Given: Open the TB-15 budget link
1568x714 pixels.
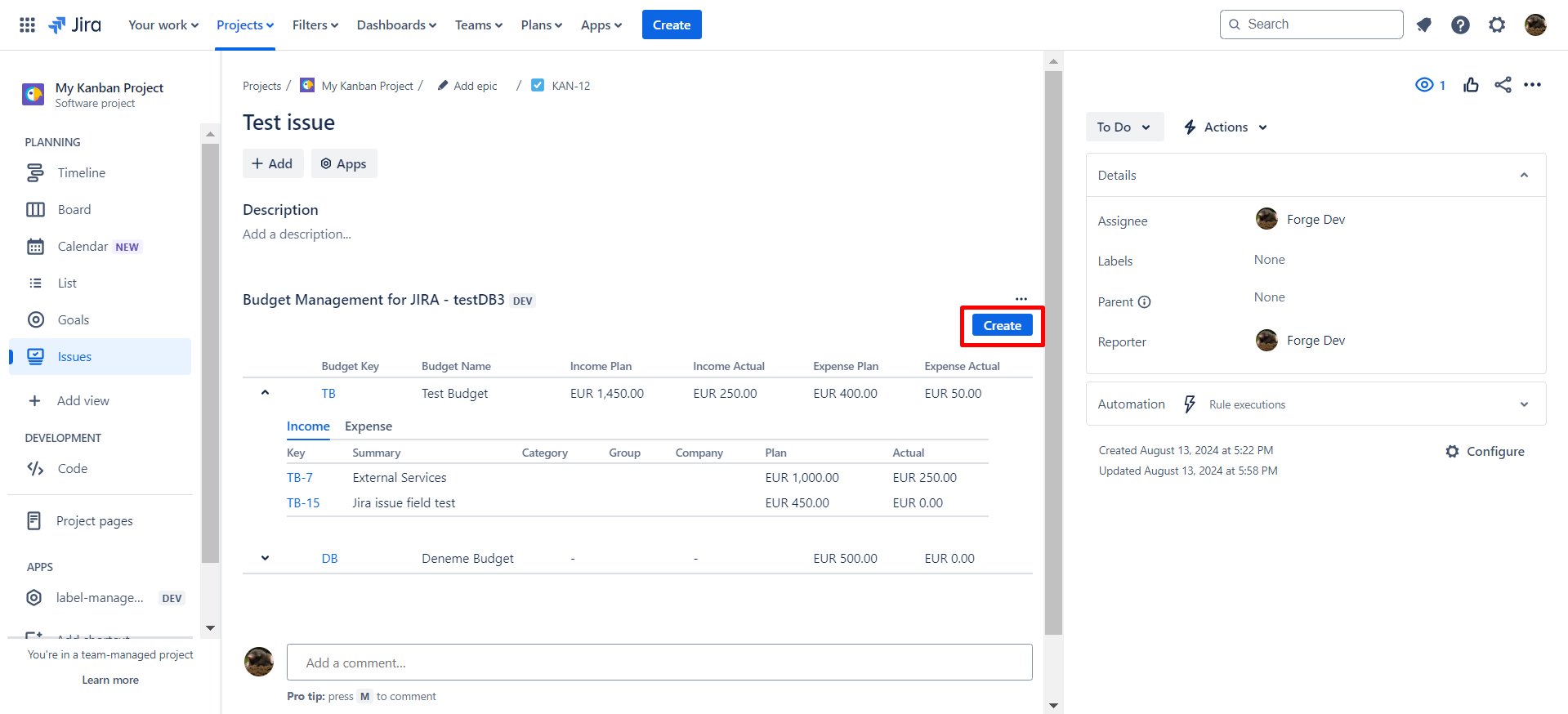Looking at the screenshot, I should click(x=303, y=503).
